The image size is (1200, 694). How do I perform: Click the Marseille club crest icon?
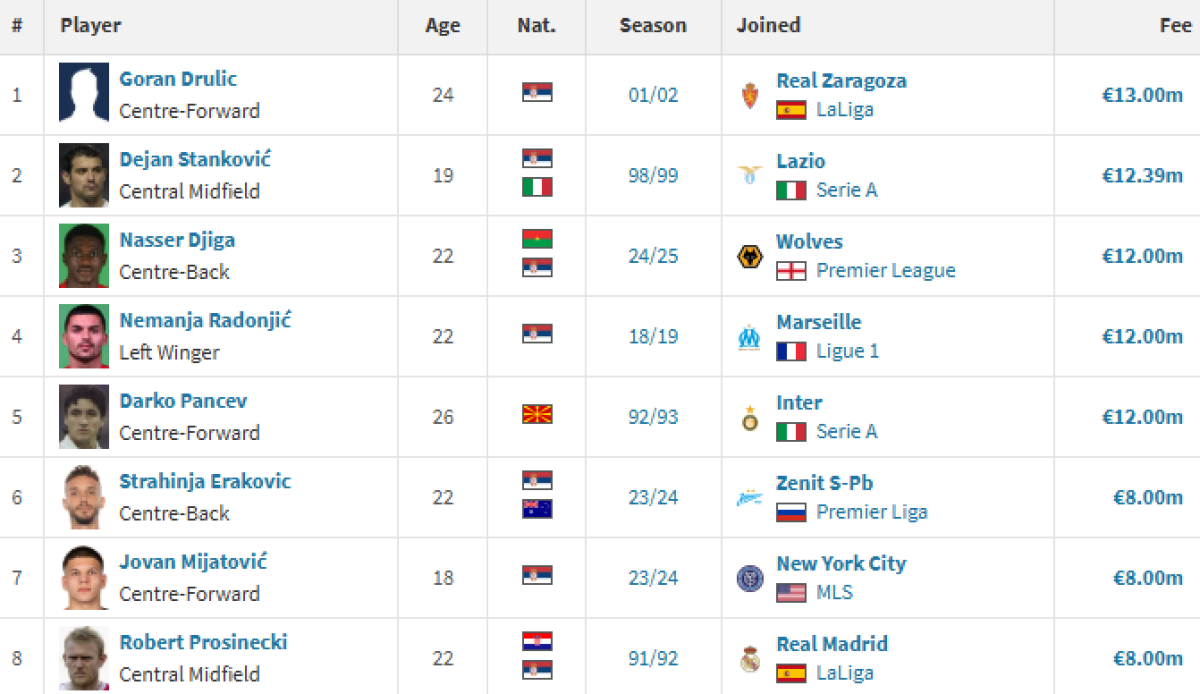tap(750, 337)
